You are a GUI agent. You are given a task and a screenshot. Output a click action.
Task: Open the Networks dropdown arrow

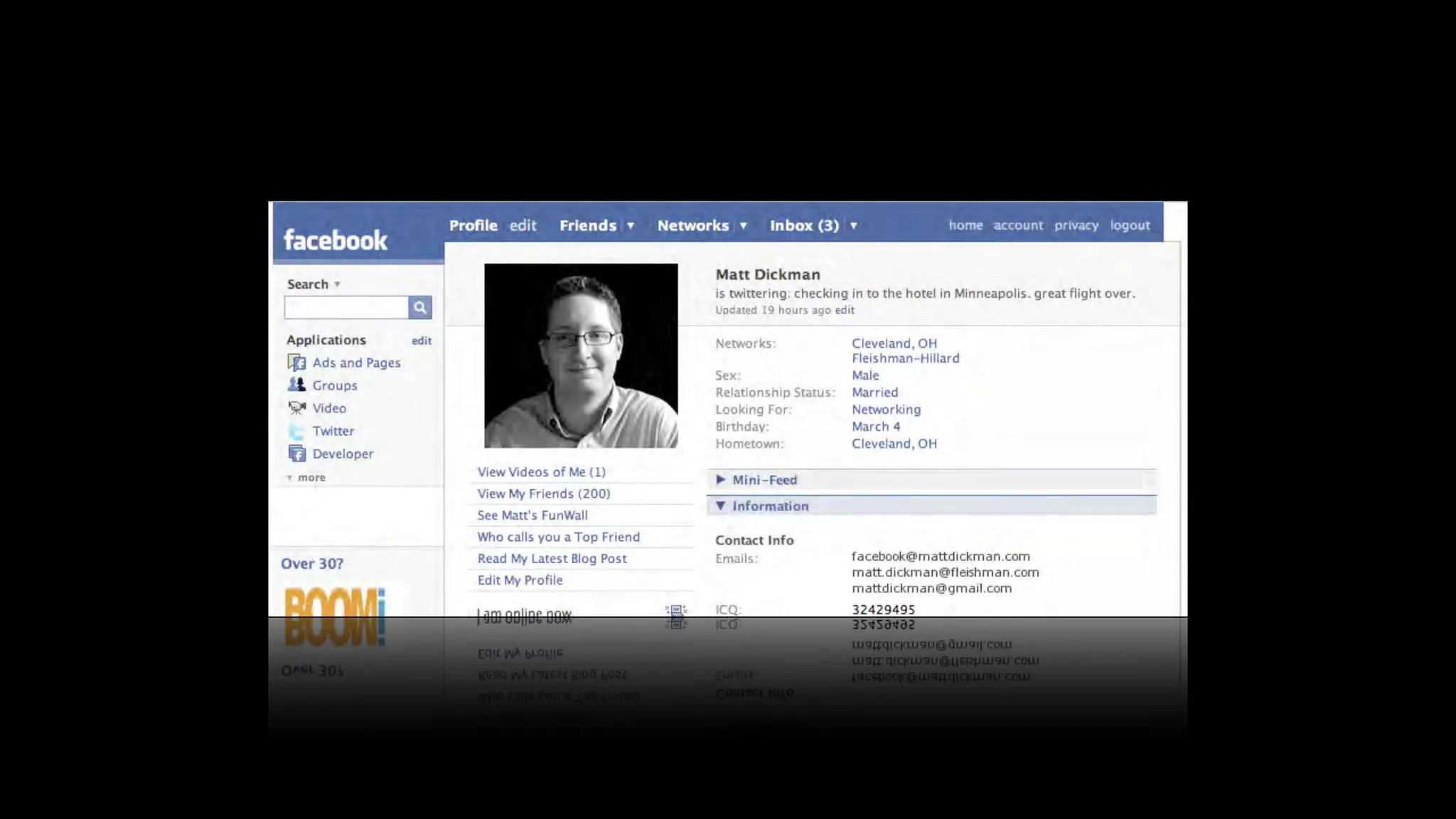[x=743, y=225]
